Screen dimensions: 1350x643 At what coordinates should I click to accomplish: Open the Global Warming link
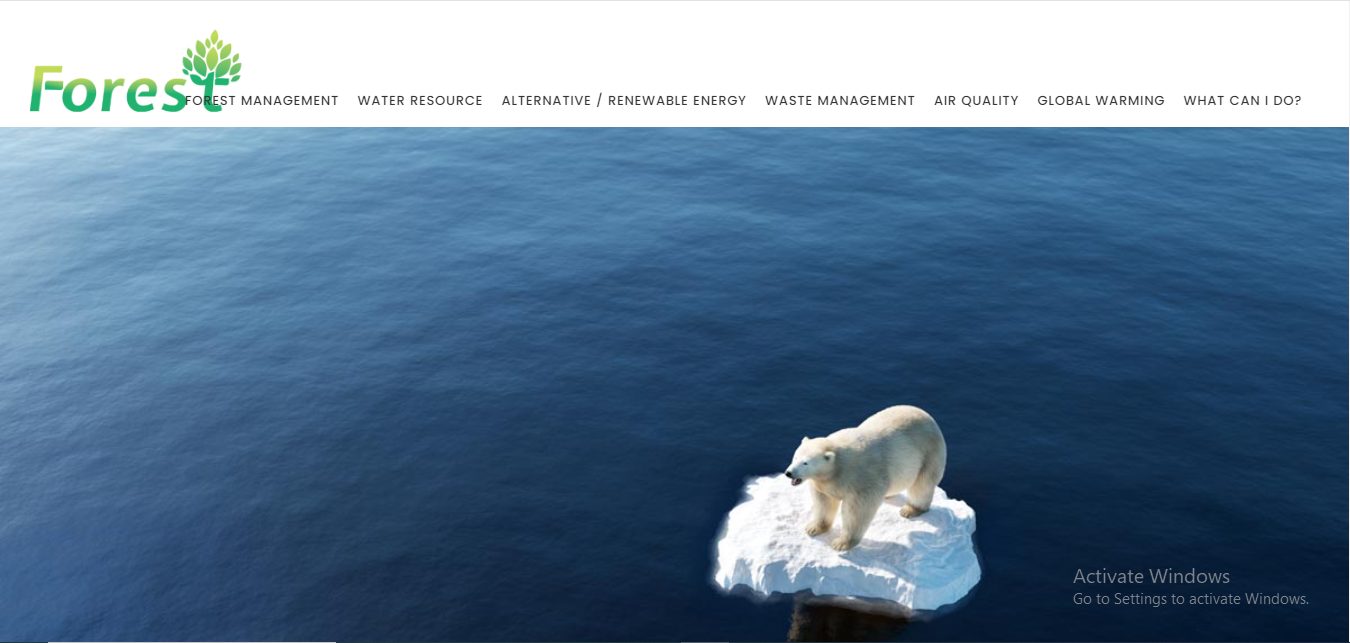pos(1101,101)
